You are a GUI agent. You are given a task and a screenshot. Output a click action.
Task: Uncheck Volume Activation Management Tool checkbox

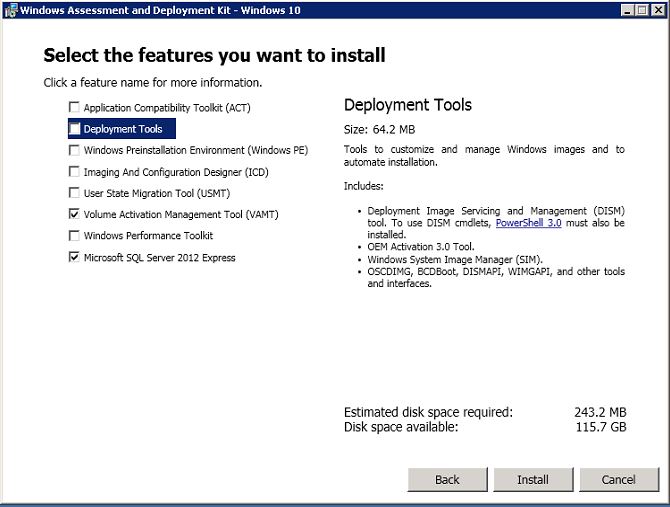pyautogui.click(x=74, y=214)
